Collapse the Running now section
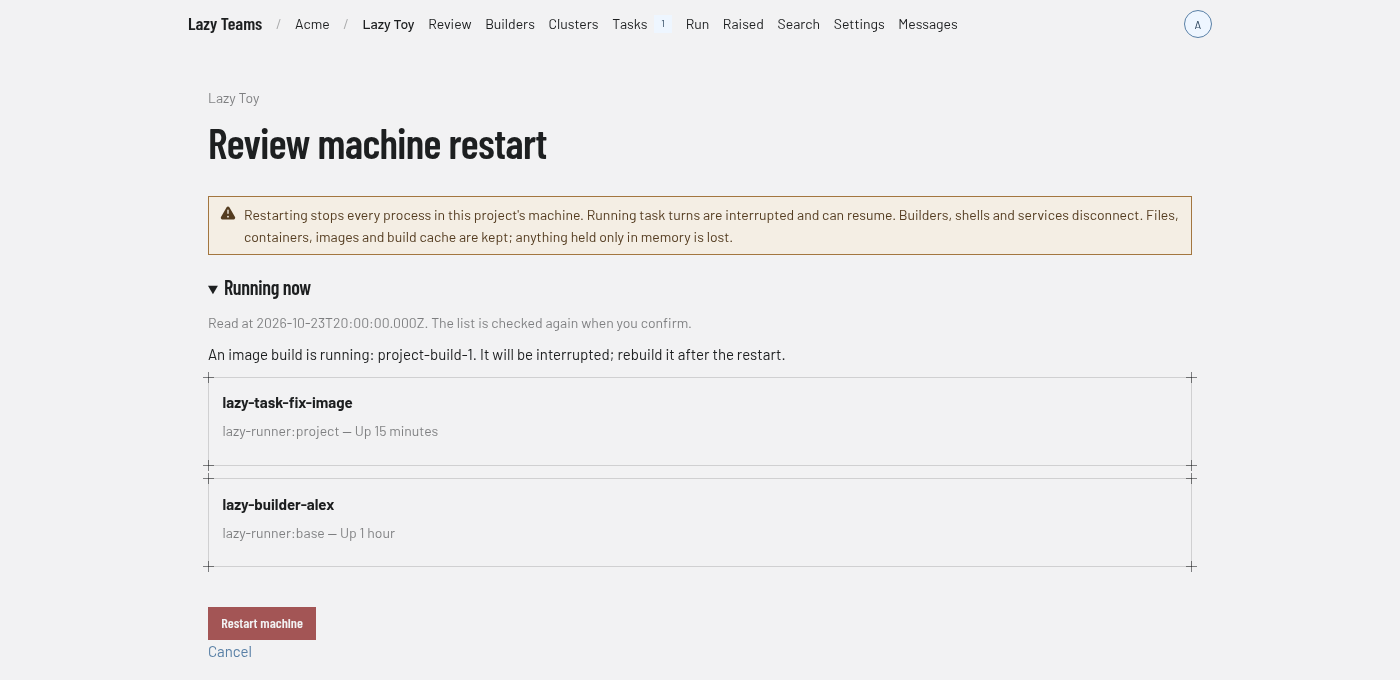The image size is (1400, 680). coord(260,288)
